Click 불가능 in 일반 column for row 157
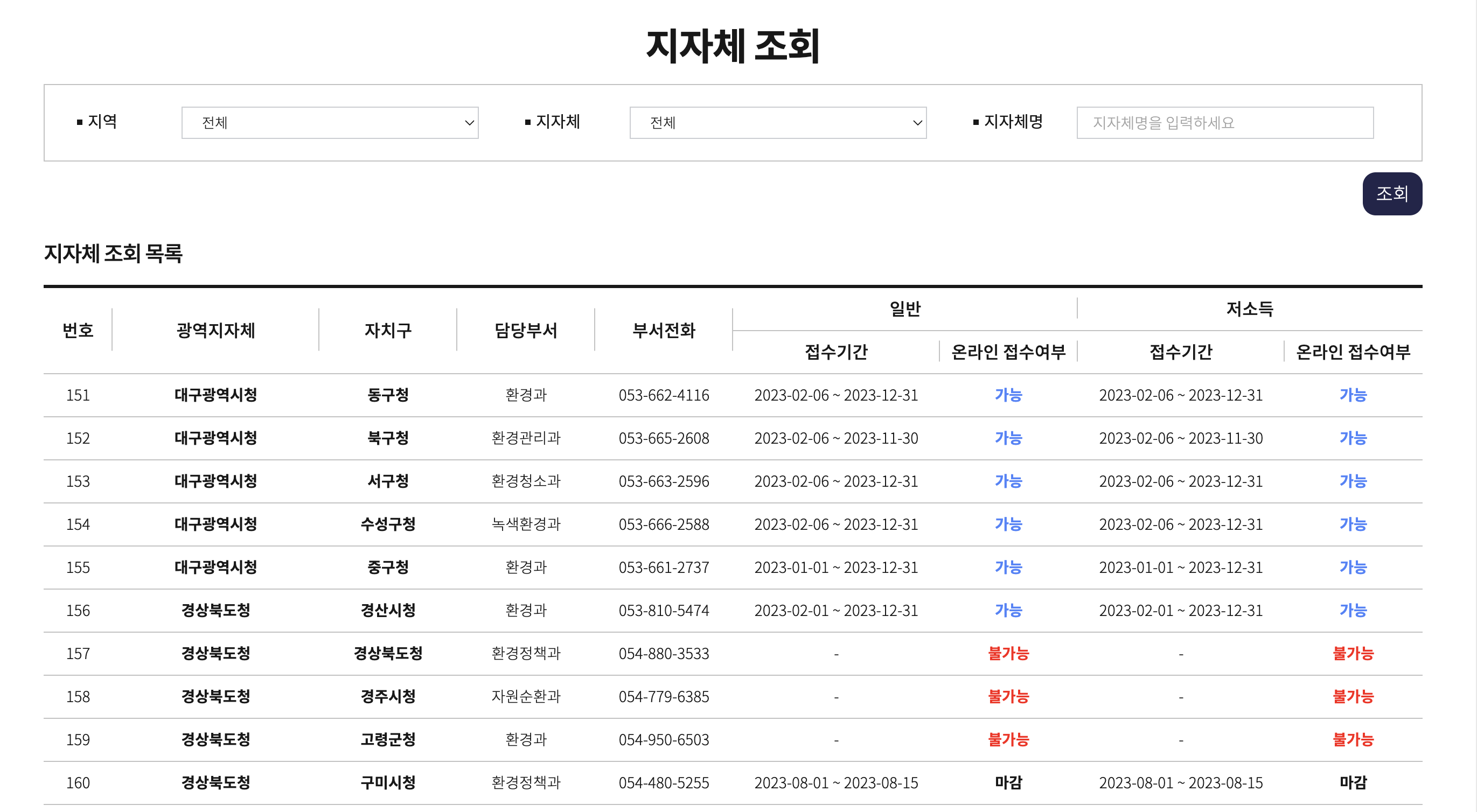Screen dimensions: 1477x812 [x=1008, y=653]
